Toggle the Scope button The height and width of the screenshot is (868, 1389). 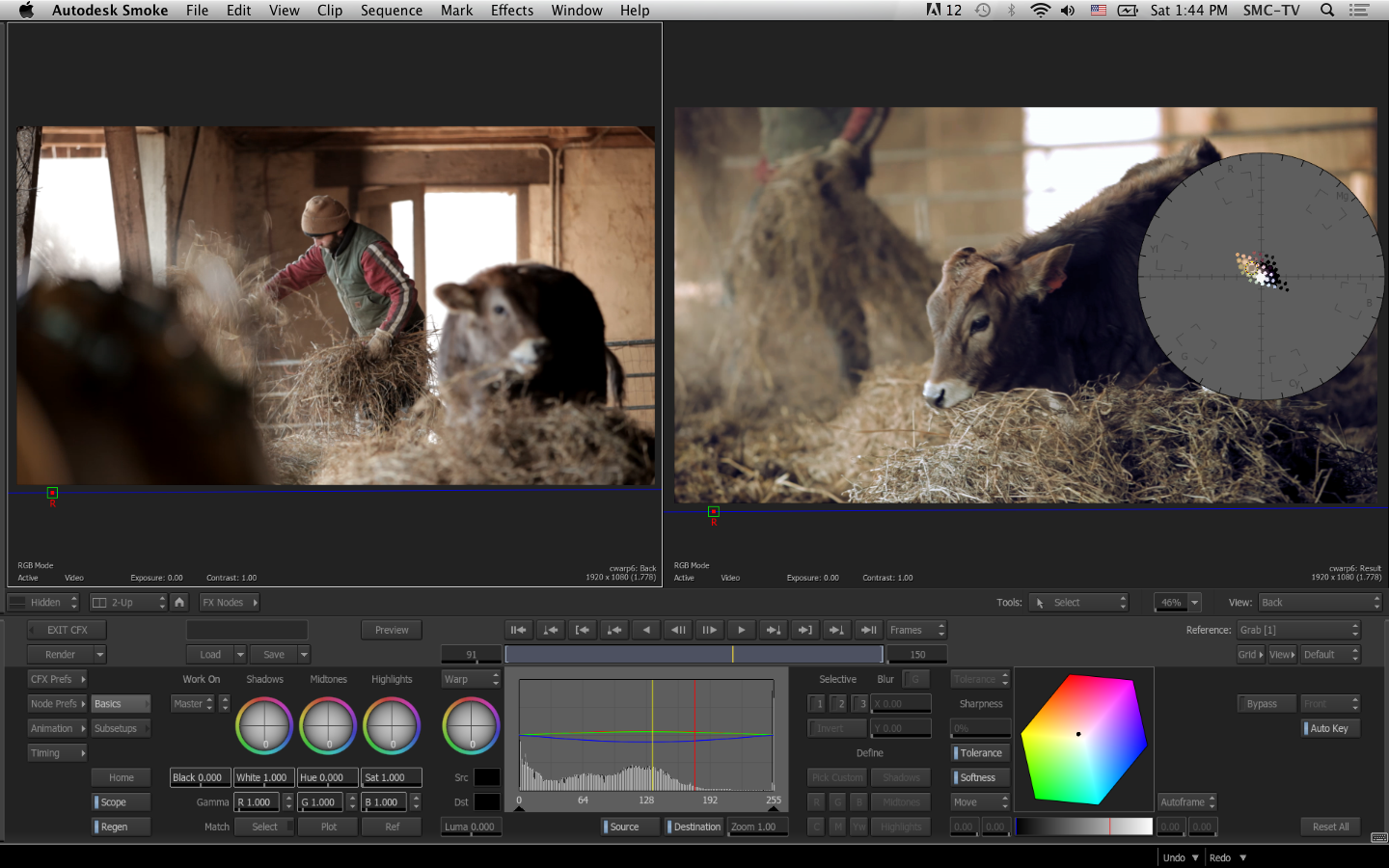(121, 802)
